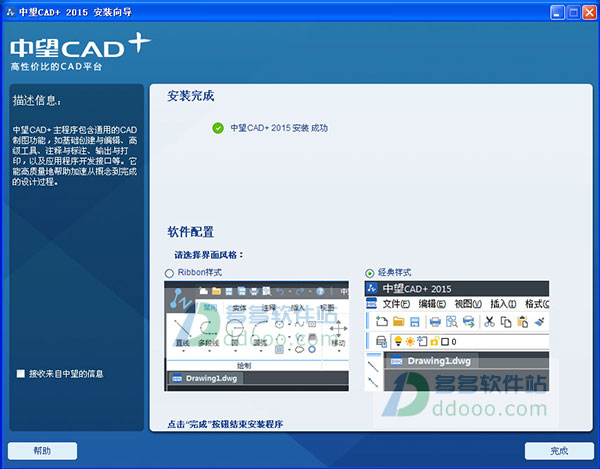Click the 点击"完成"按钮结束安装程序 hint text
The height and width of the screenshot is (469, 600).
[x=225, y=424]
